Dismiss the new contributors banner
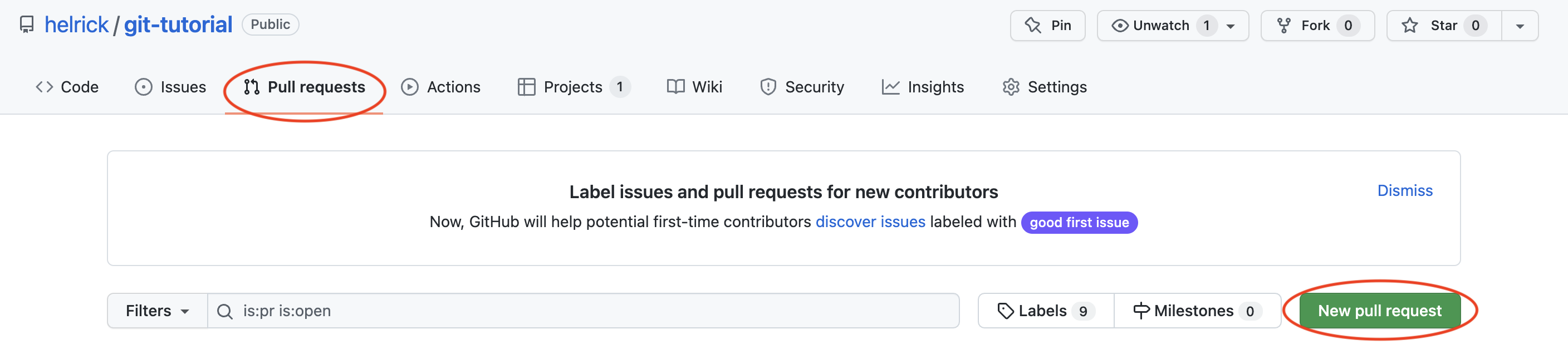The height and width of the screenshot is (344, 1568). pos(1404,190)
